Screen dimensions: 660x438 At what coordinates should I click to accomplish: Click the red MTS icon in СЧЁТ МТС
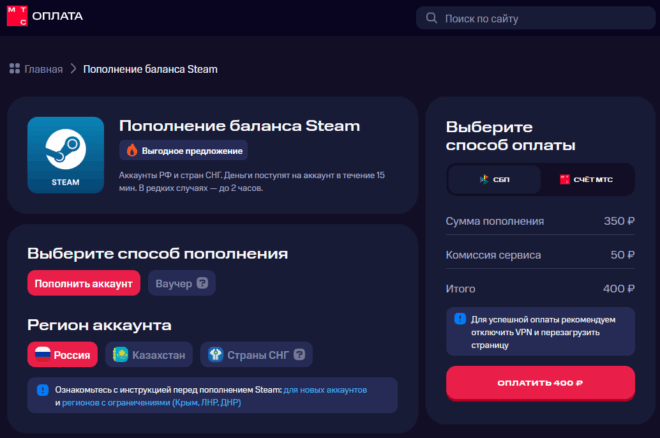pyautogui.click(x=564, y=179)
